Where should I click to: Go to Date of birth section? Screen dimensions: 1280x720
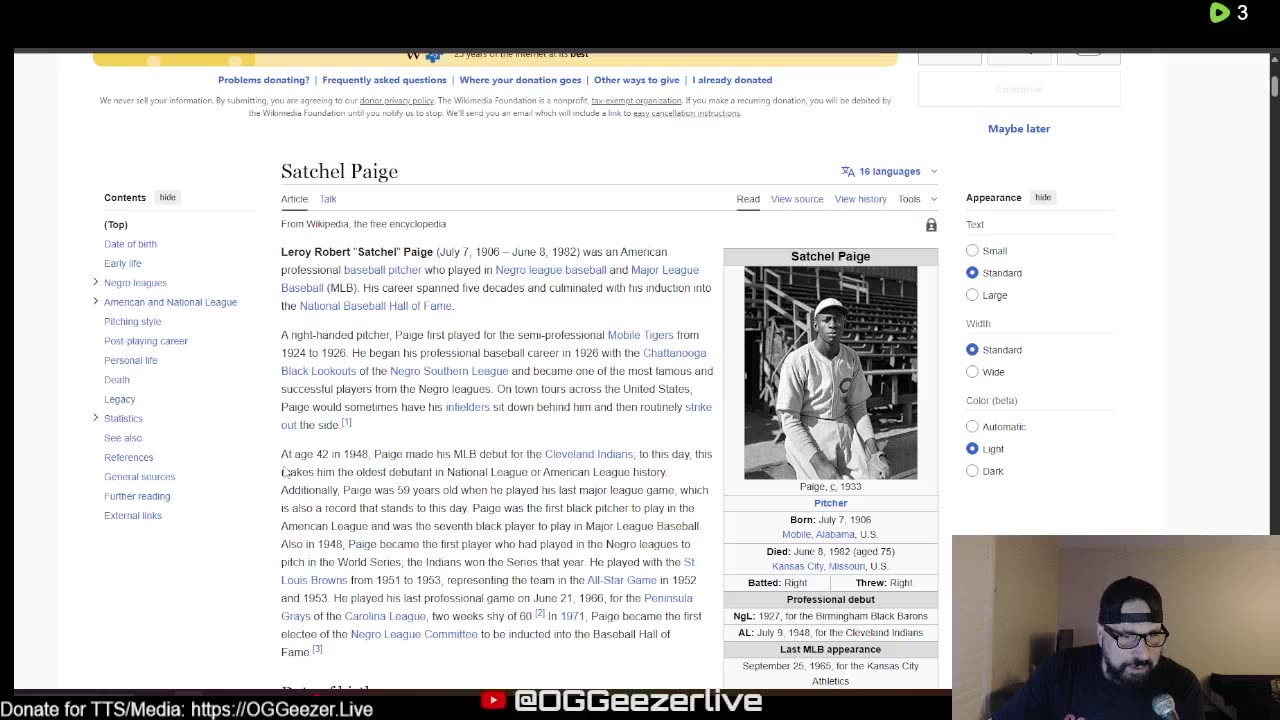[130, 244]
